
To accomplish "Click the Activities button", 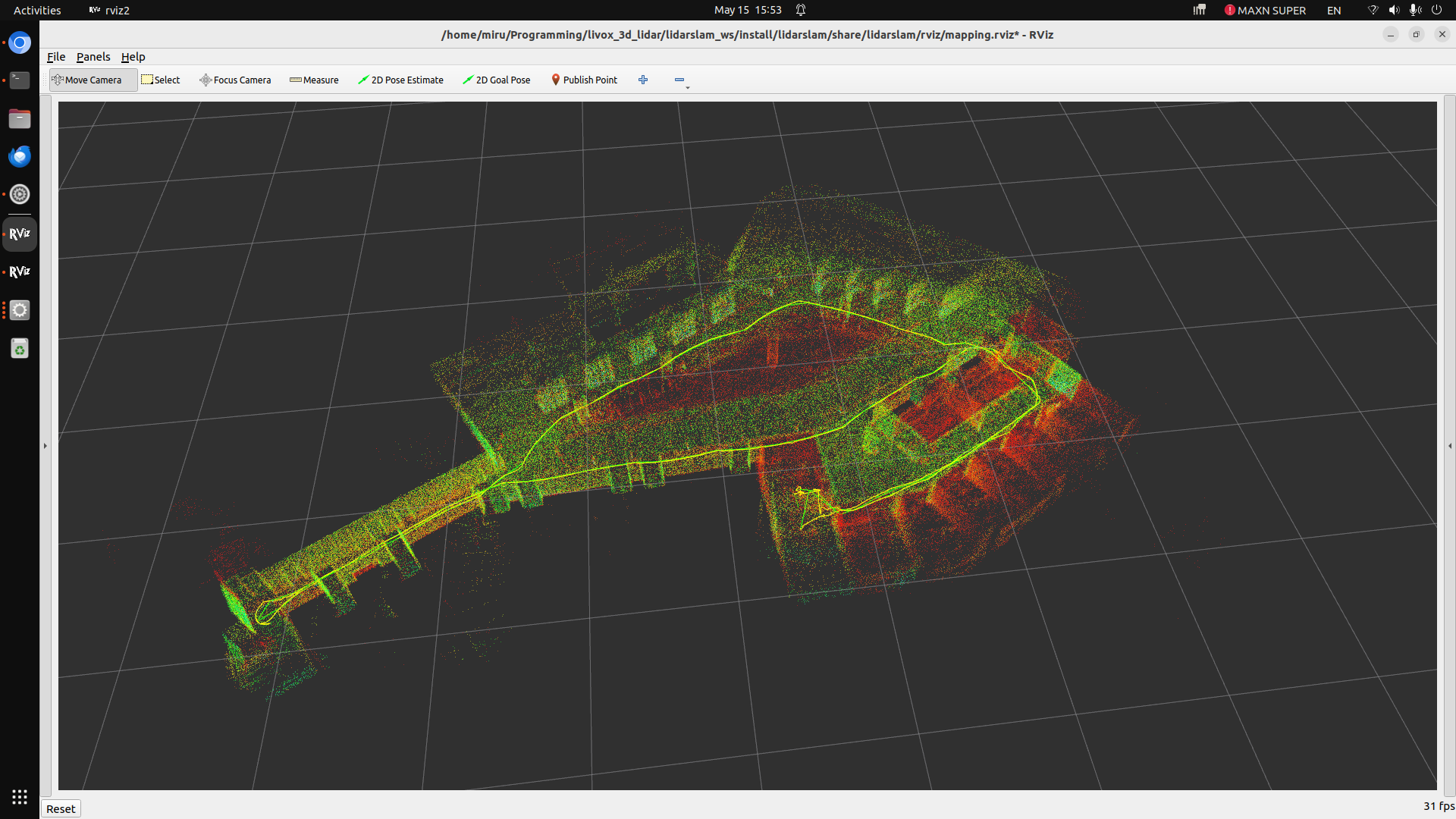I will click(x=37, y=10).
